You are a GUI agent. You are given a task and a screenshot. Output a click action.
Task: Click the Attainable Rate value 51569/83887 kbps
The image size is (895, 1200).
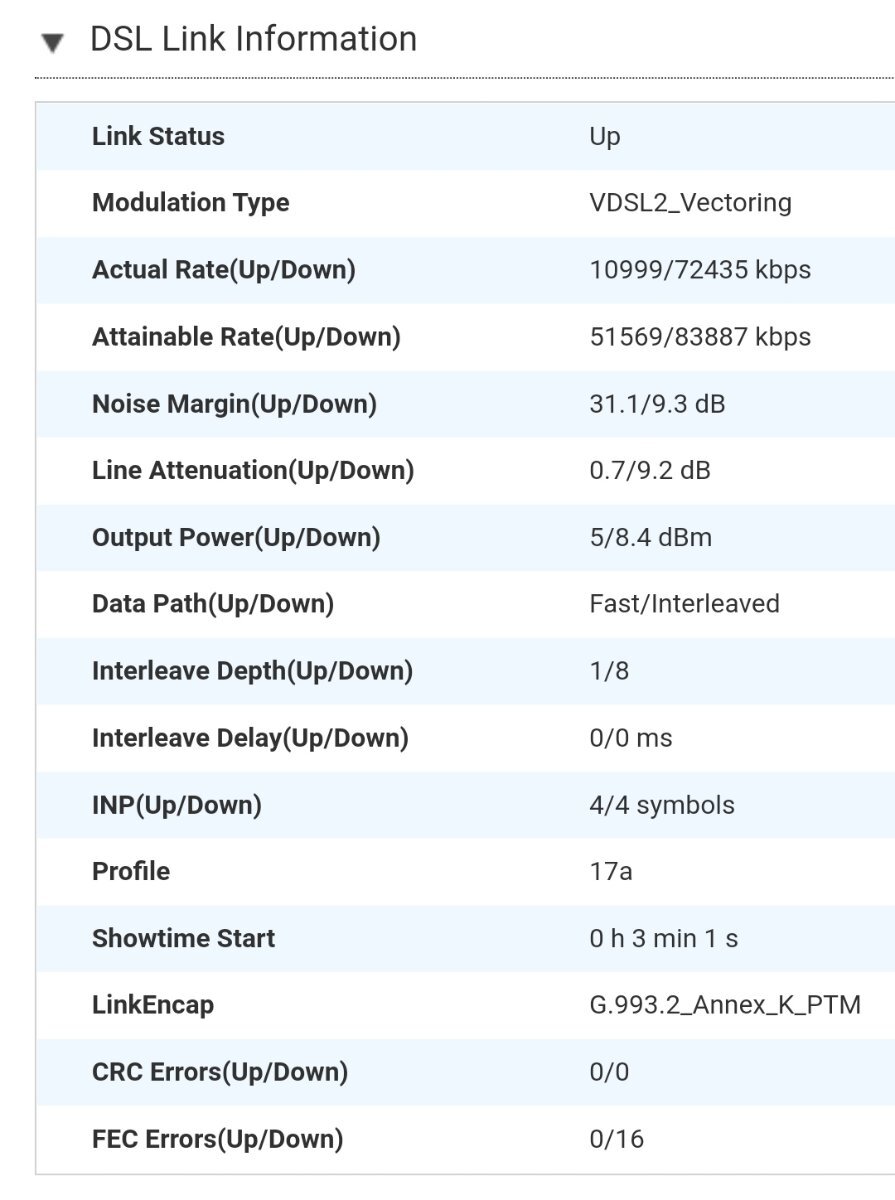click(700, 337)
